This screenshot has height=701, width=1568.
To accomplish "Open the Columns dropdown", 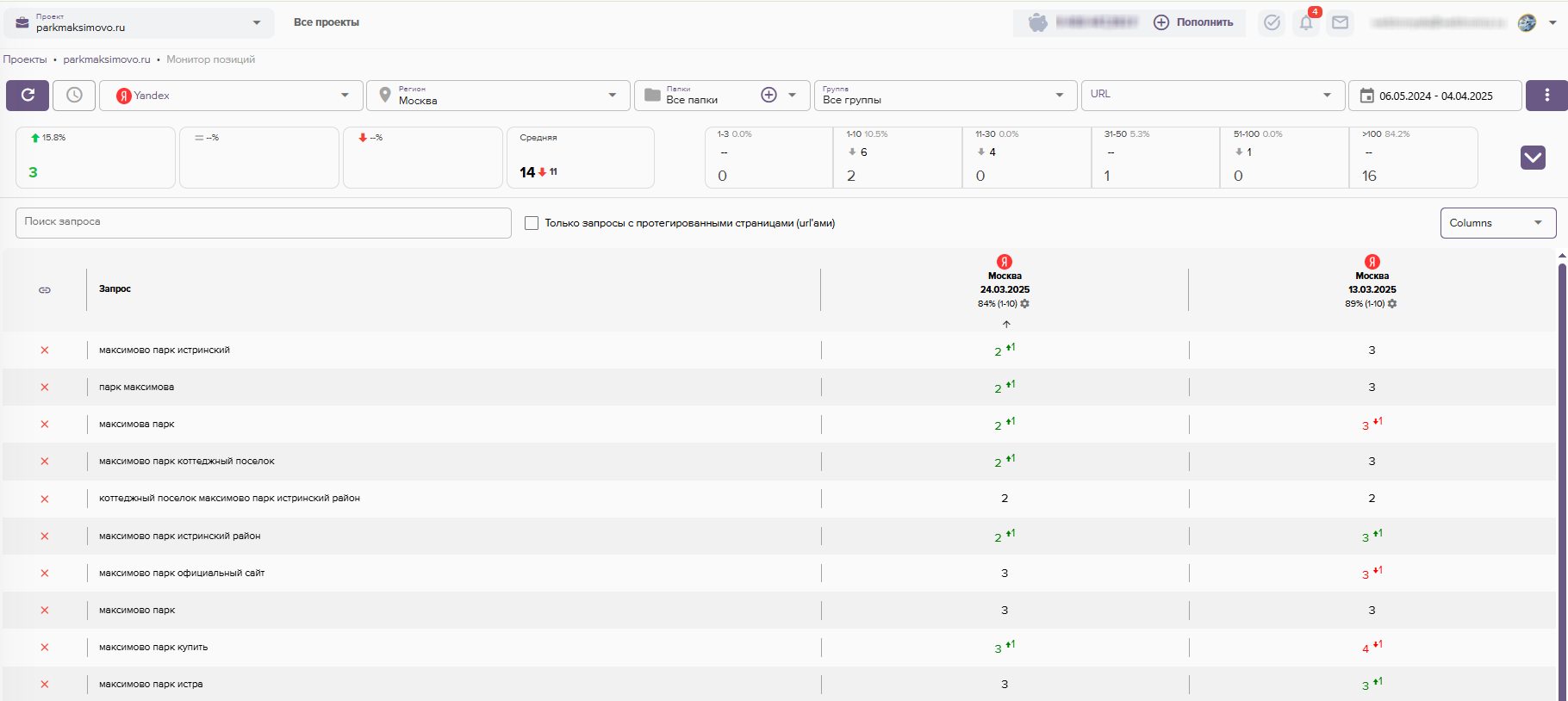I will point(1497,223).
